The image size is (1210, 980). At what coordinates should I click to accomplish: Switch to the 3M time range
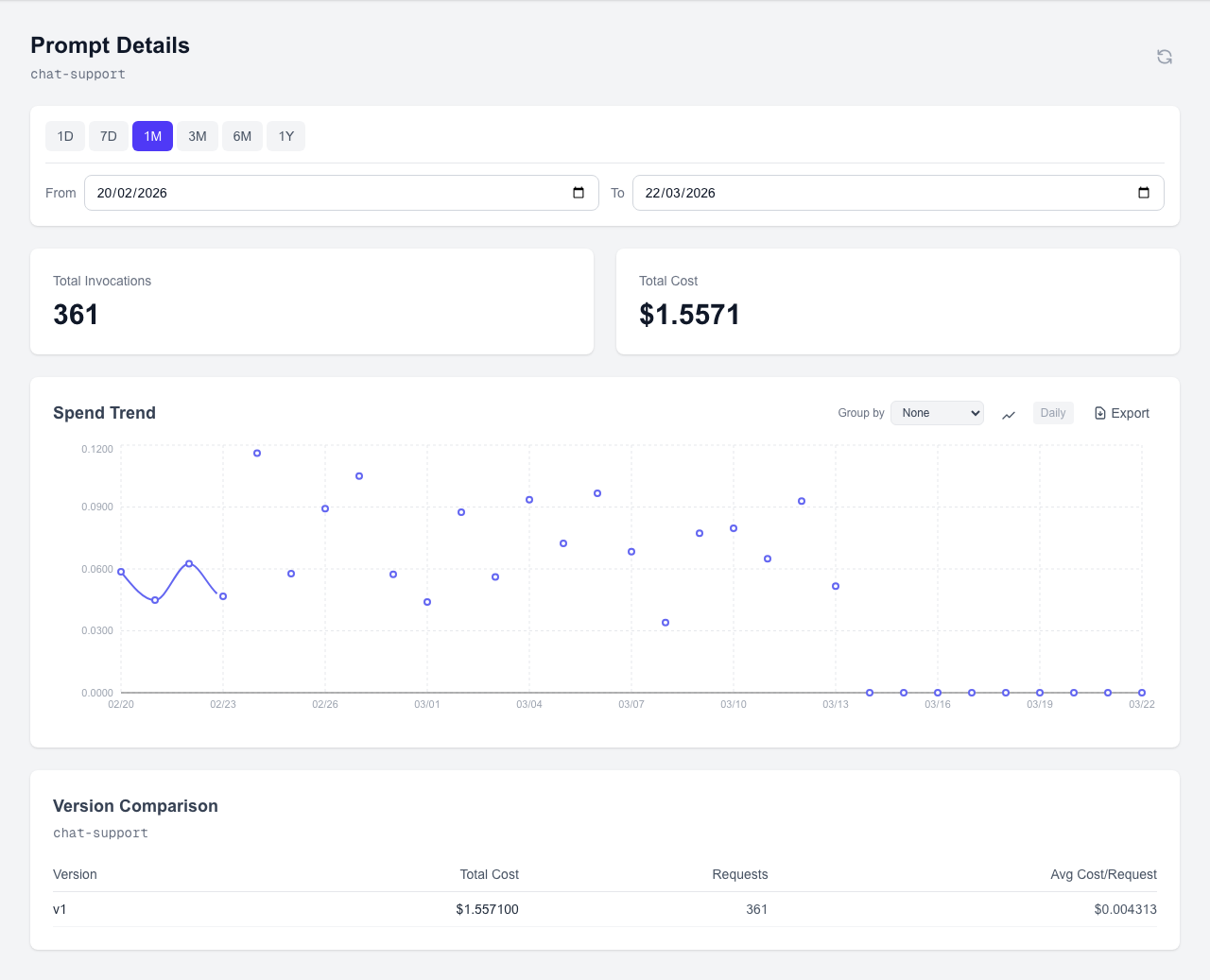pos(198,136)
